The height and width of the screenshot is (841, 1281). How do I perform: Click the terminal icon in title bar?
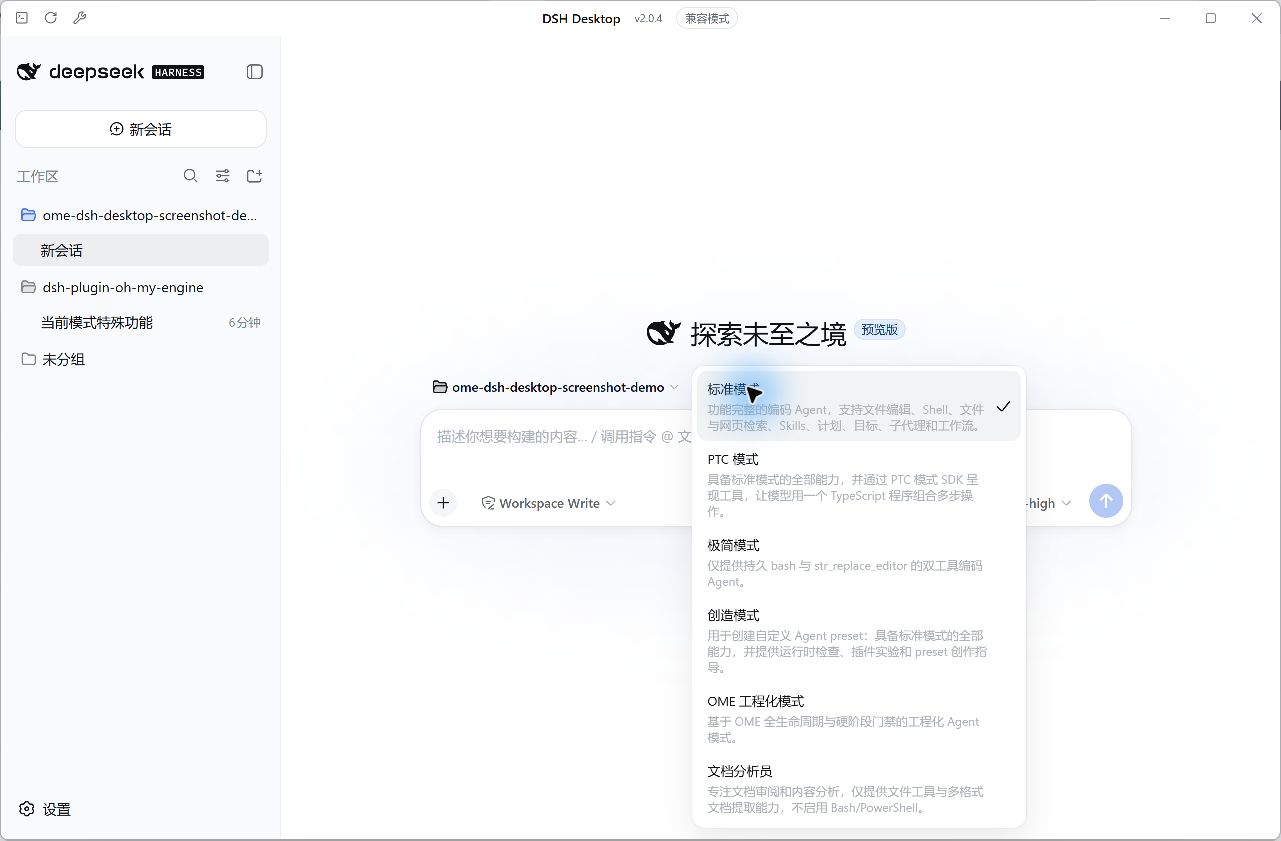tap(22, 18)
